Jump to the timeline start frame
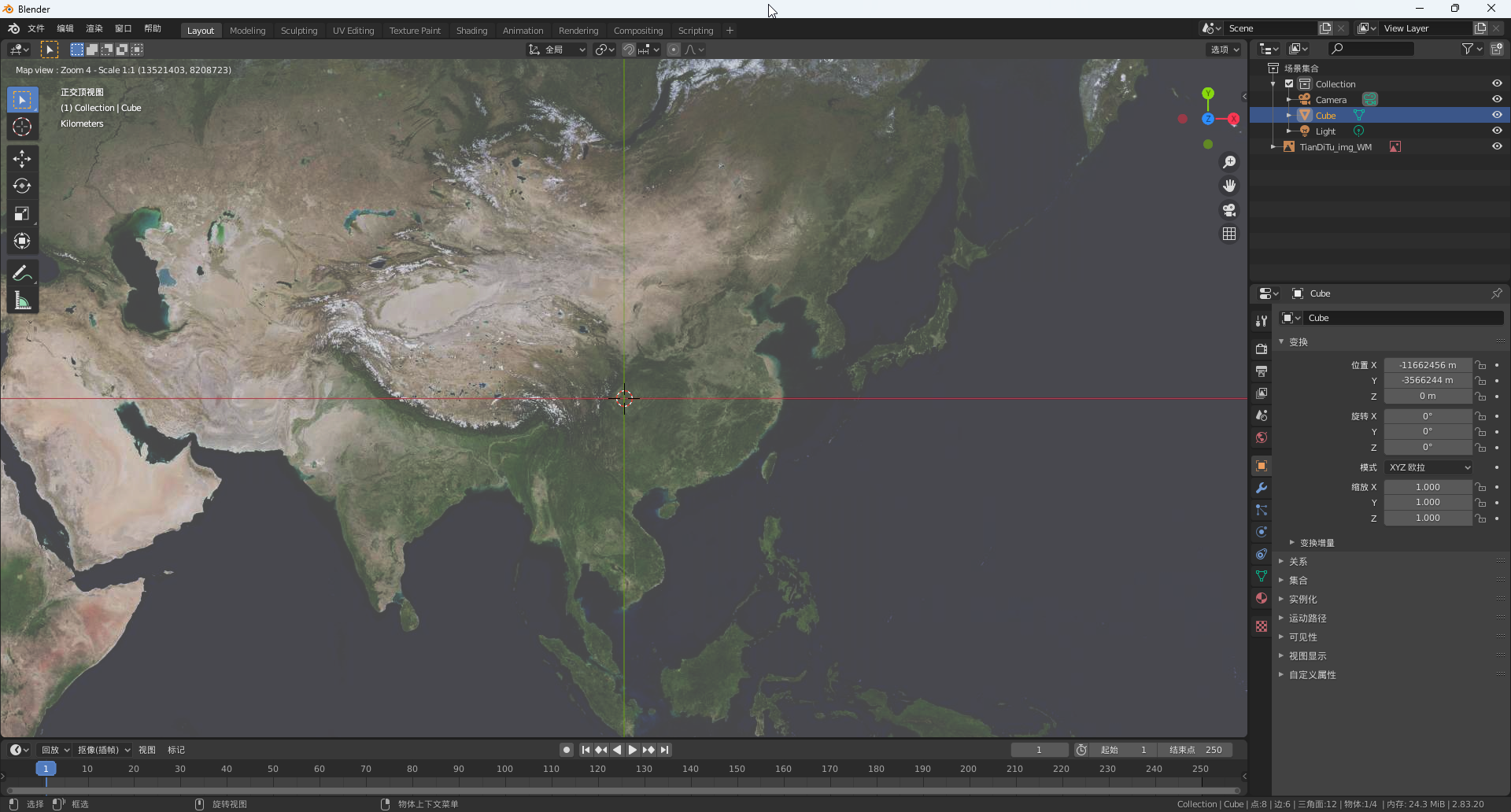 coord(586,750)
